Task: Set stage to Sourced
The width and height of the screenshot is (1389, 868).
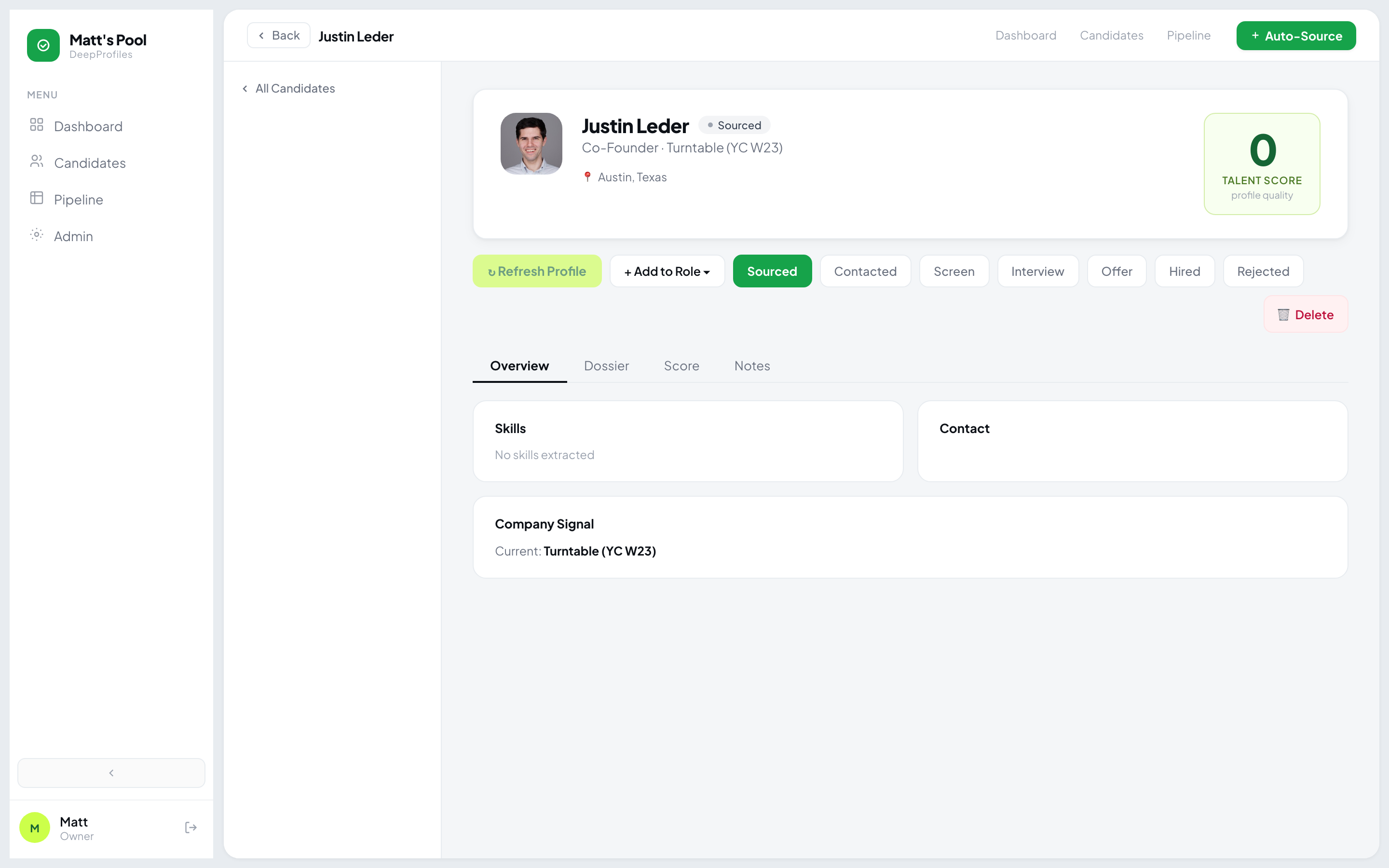Action: click(772, 271)
